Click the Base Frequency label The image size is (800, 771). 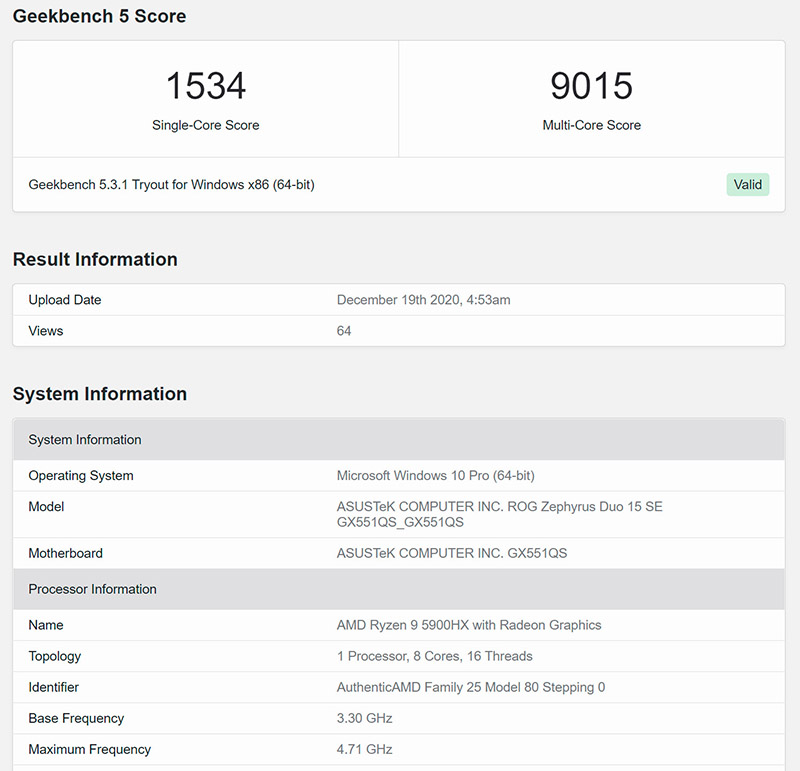[x=77, y=718]
